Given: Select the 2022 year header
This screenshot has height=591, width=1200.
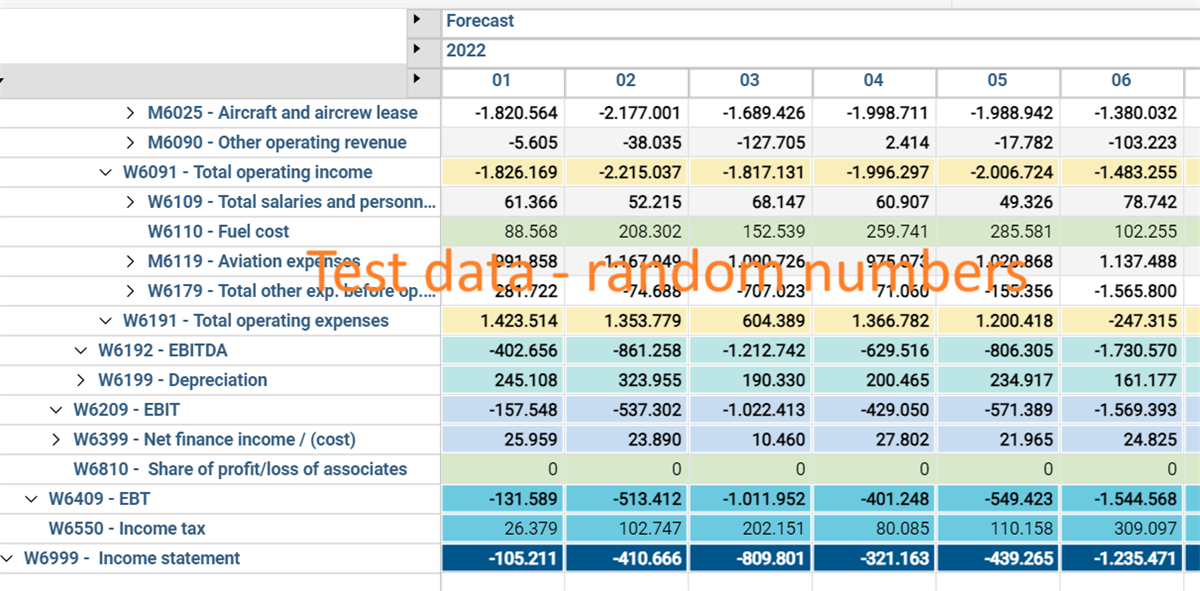Looking at the screenshot, I should click(x=466, y=50).
